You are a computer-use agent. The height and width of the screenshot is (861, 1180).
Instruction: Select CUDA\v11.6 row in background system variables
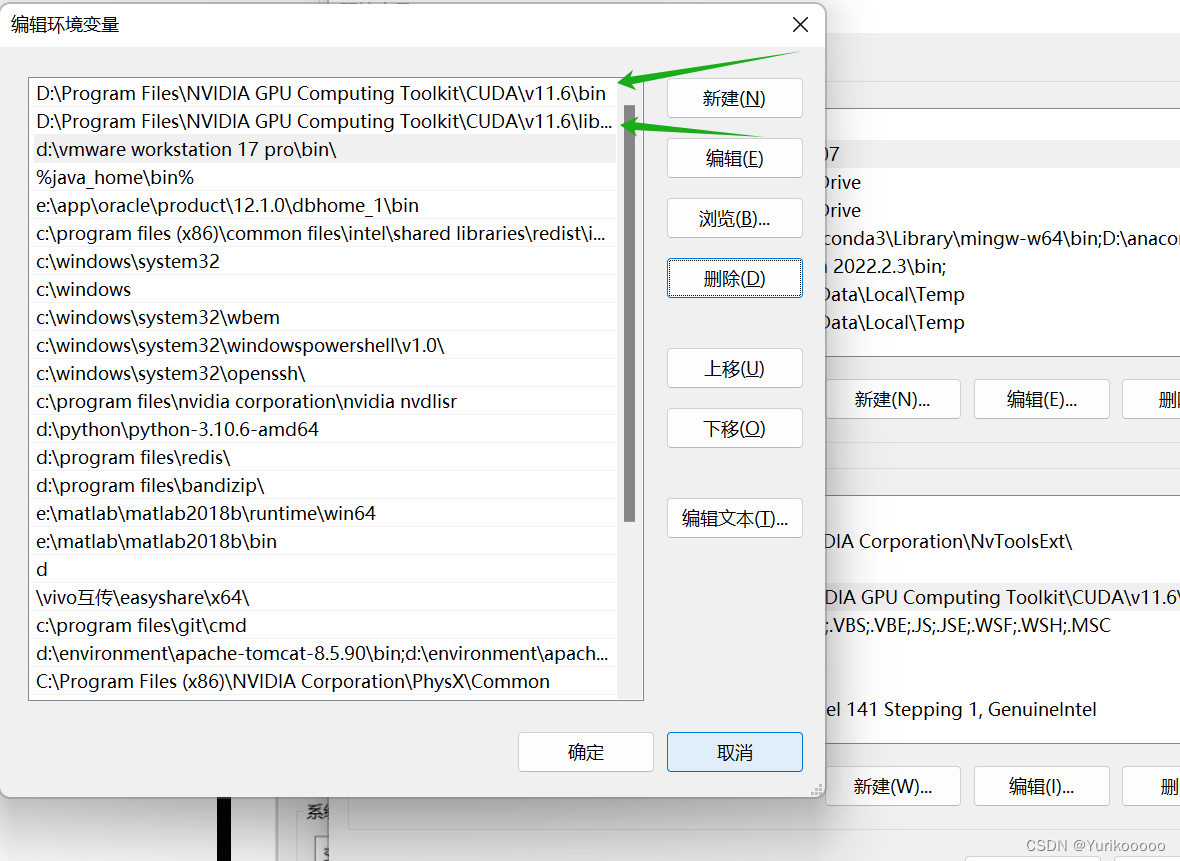(1002, 598)
